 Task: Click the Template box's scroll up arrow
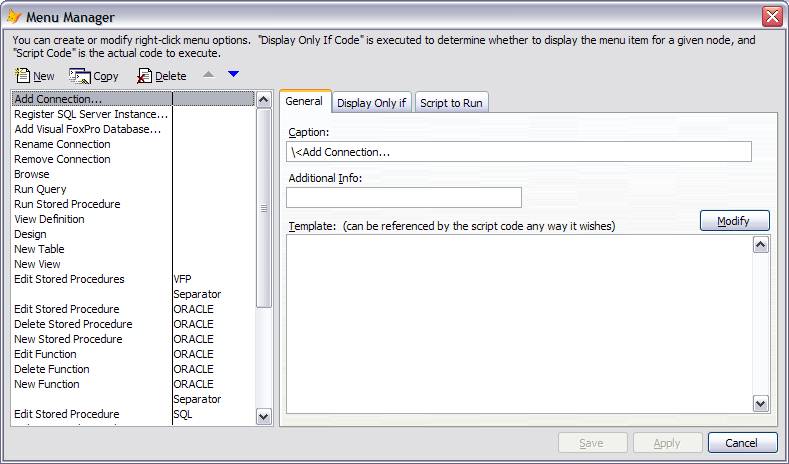click(761, 245)
